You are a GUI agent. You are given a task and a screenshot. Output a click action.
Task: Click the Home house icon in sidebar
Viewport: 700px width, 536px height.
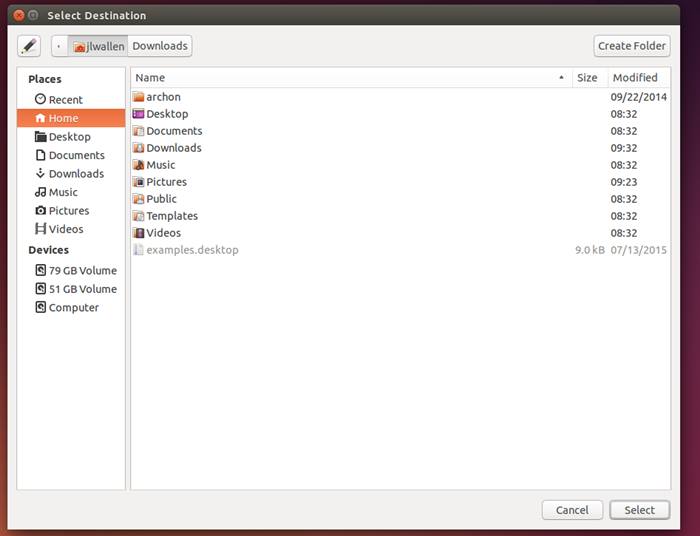40,118
